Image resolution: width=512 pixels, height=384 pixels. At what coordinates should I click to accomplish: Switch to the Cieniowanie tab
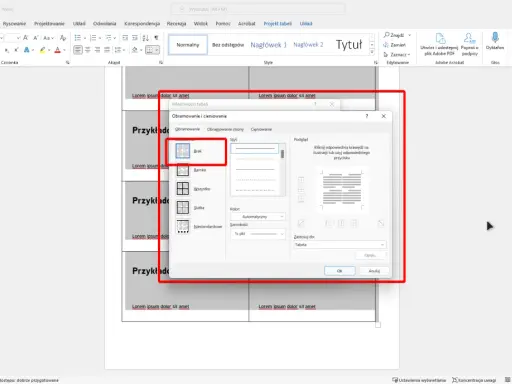[261, 129]
